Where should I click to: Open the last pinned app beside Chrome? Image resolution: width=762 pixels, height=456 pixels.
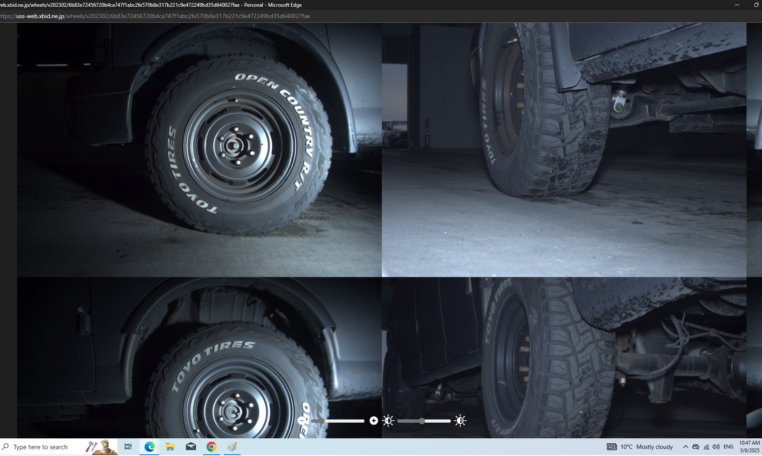point(232,447)
